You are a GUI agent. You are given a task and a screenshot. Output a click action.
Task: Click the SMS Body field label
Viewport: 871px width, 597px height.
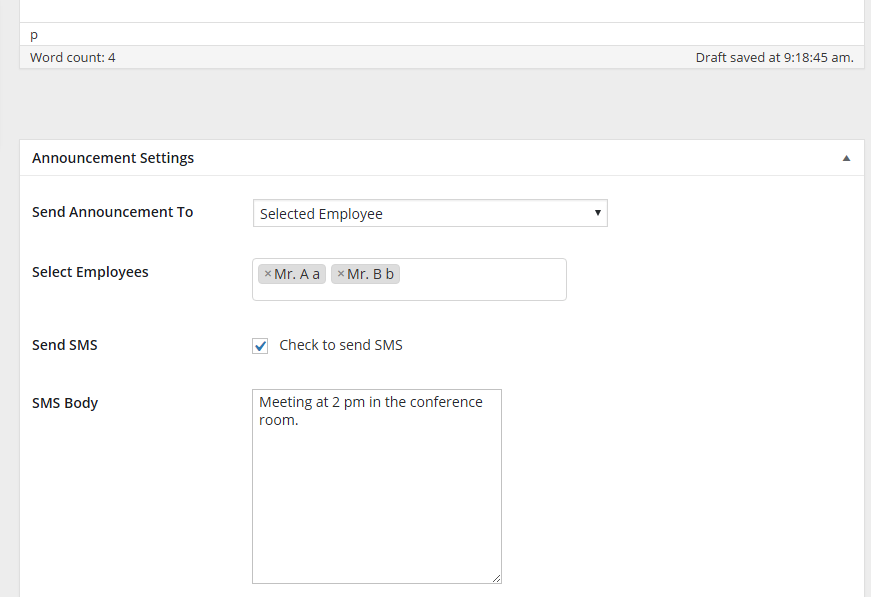(65, 403)
